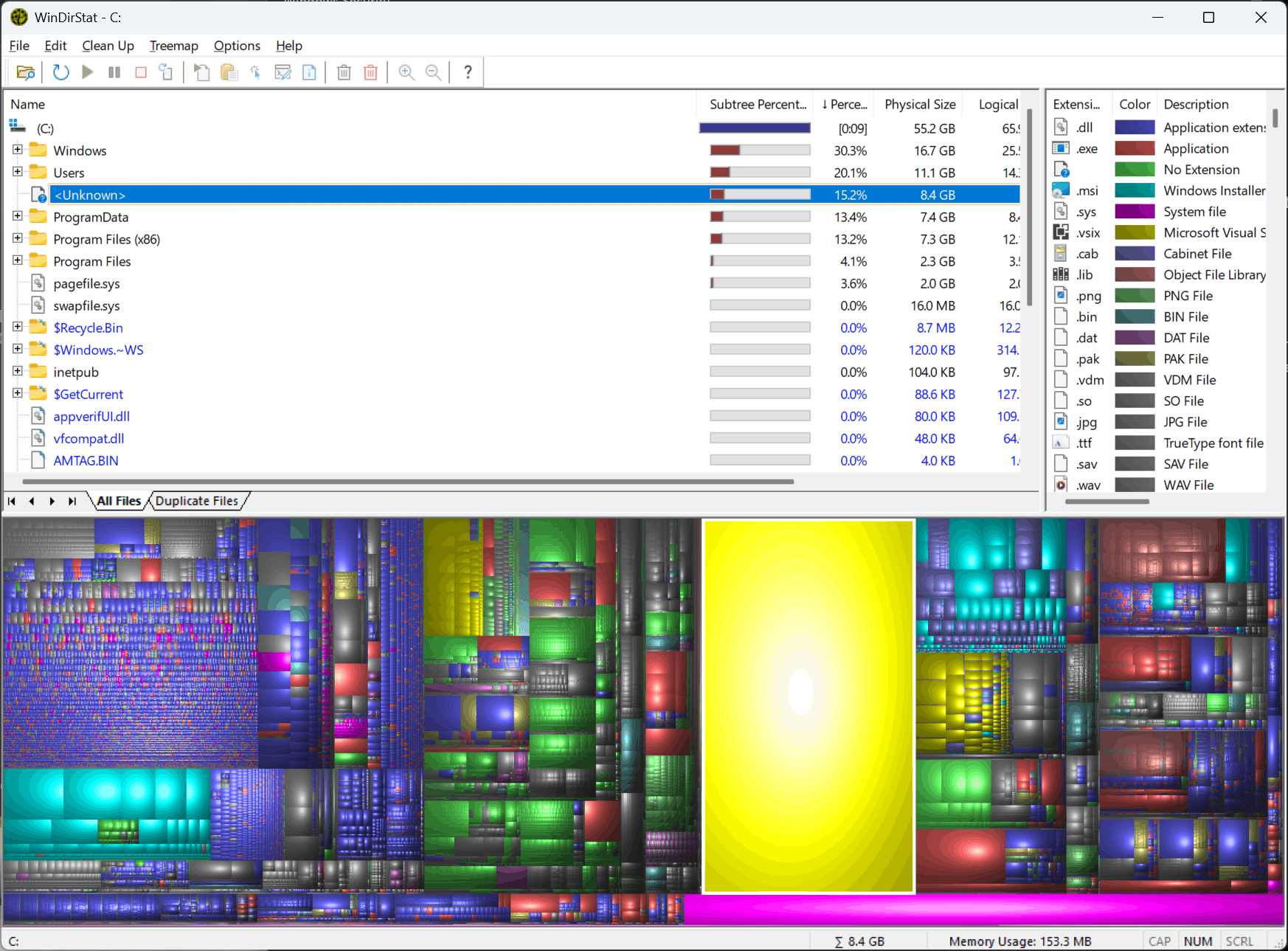Open the File menu

point(19,46)
